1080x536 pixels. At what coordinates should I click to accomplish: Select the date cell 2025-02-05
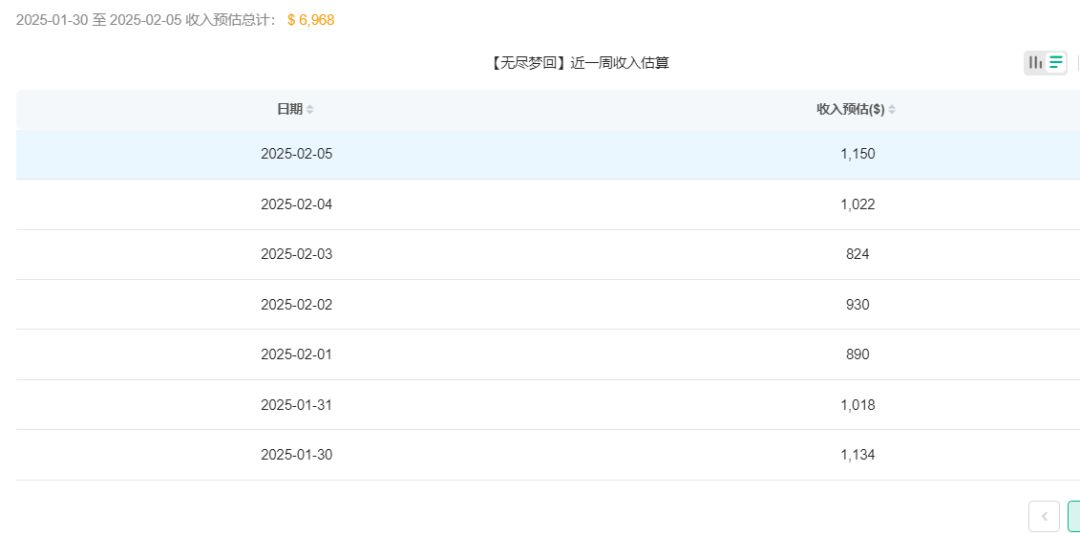coord(296,154)
